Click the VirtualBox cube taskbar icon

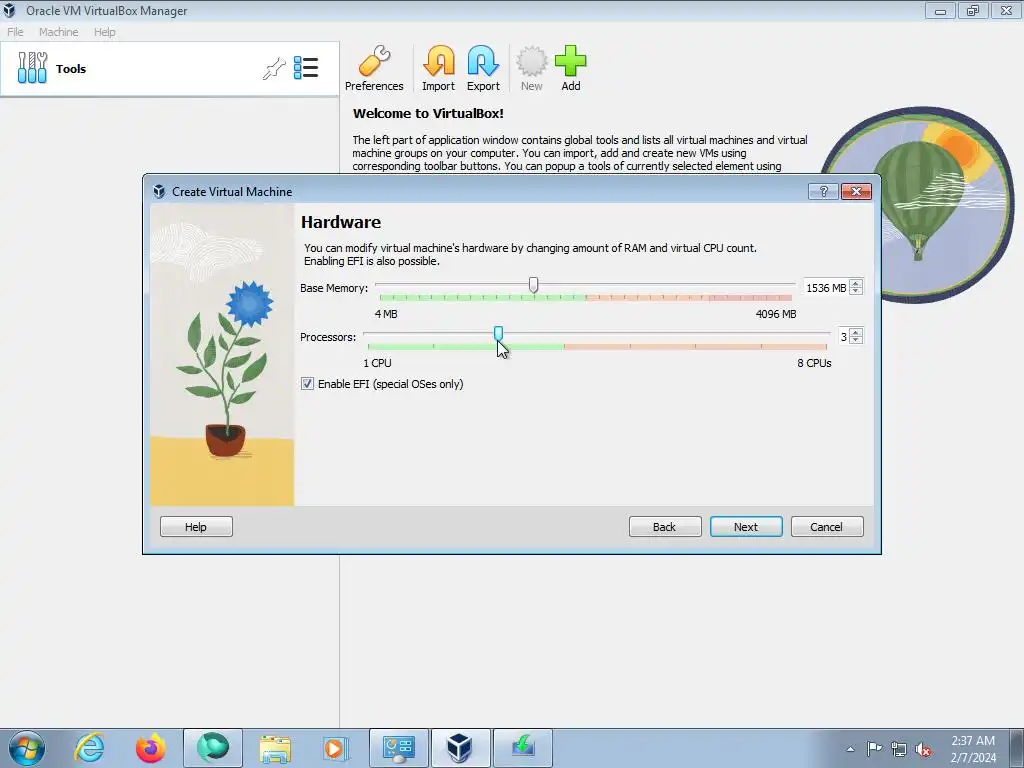tap(460, 748)
